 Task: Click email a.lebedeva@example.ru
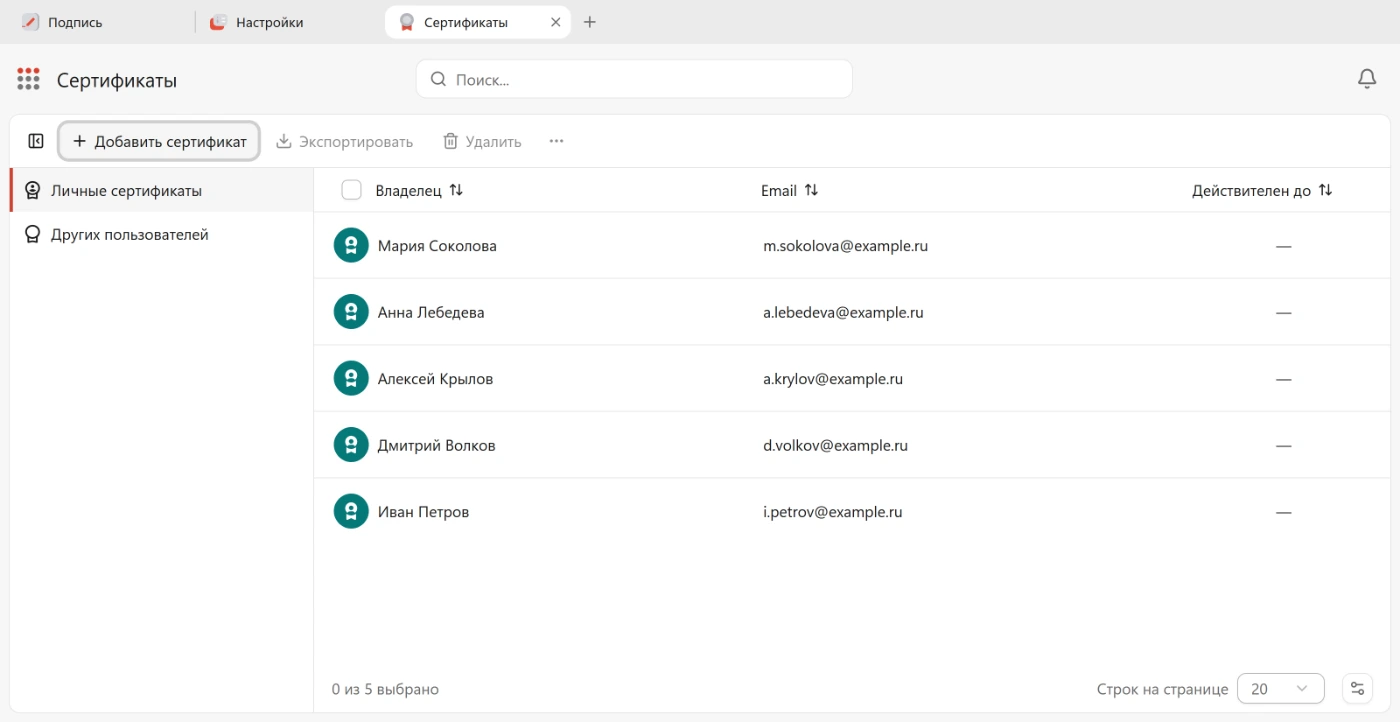pyautogui.click(x=843, y=312)
